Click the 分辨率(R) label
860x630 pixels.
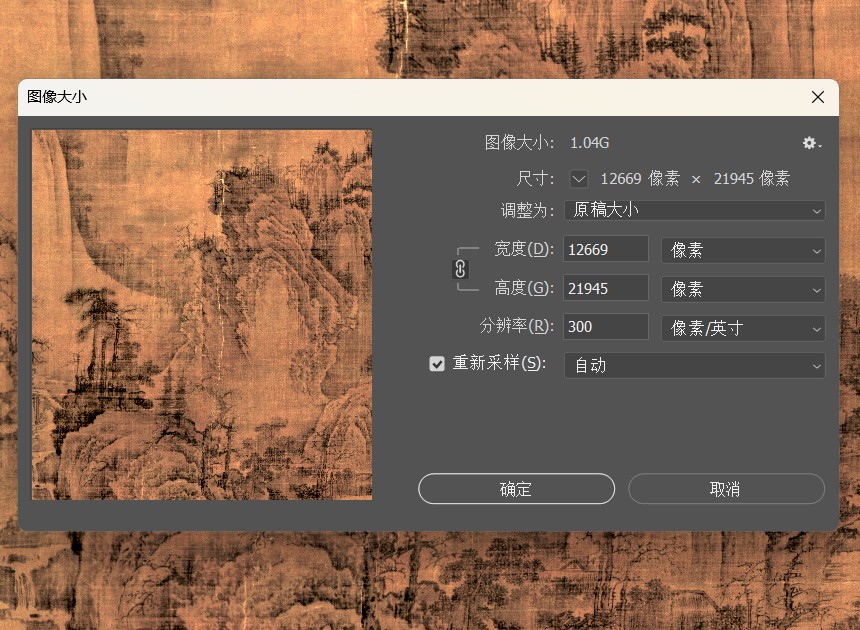[x=517, y=326]
